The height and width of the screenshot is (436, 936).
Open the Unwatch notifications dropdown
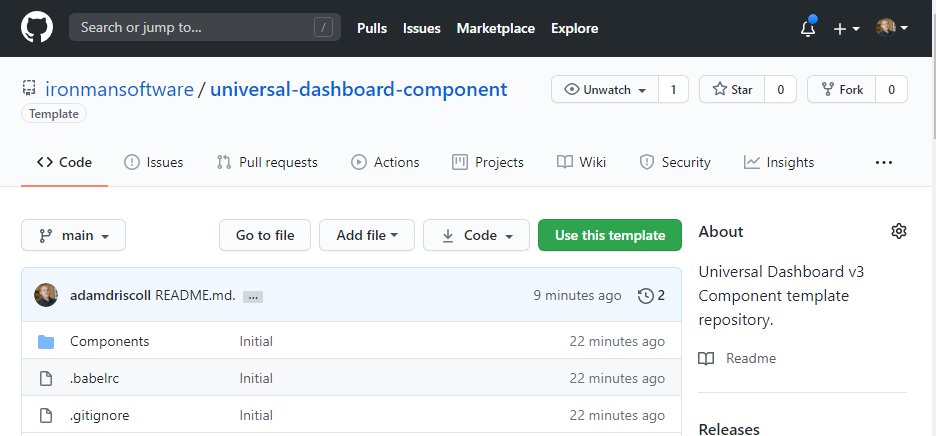605,89
